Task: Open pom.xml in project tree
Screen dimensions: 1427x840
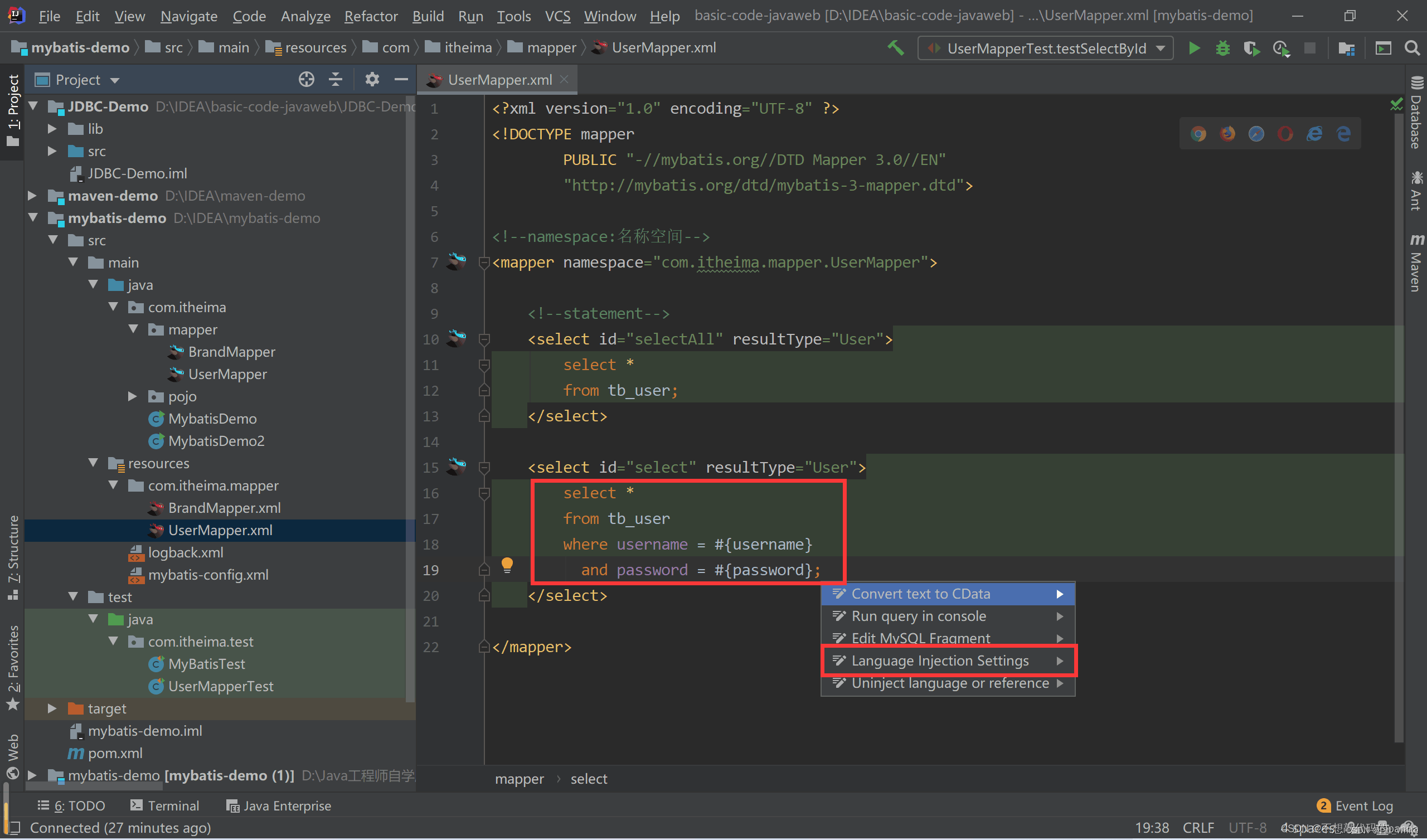Action: click(x=115, y=753)
